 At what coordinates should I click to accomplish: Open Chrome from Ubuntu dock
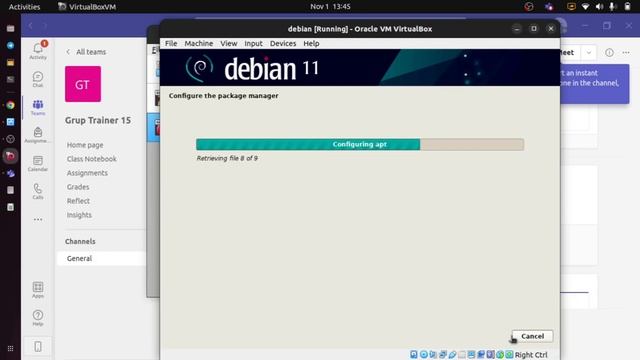click(x=10, y=105)
